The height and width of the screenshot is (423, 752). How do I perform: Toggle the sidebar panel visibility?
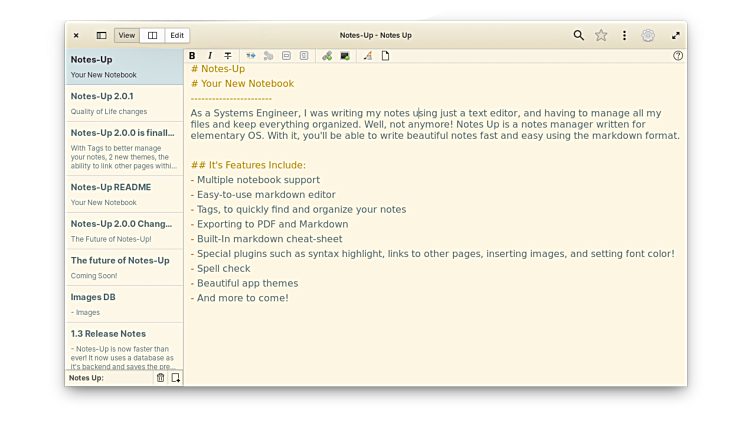[x=101, y=35]
